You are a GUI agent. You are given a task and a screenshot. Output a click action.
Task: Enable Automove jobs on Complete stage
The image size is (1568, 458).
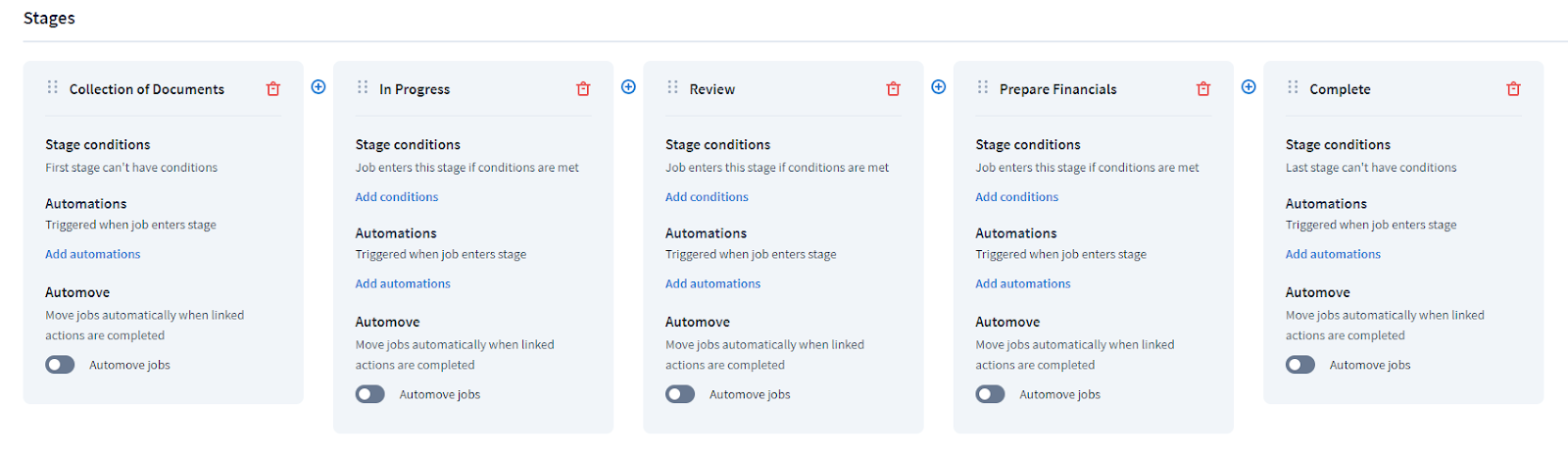[x=1300, y=365]
